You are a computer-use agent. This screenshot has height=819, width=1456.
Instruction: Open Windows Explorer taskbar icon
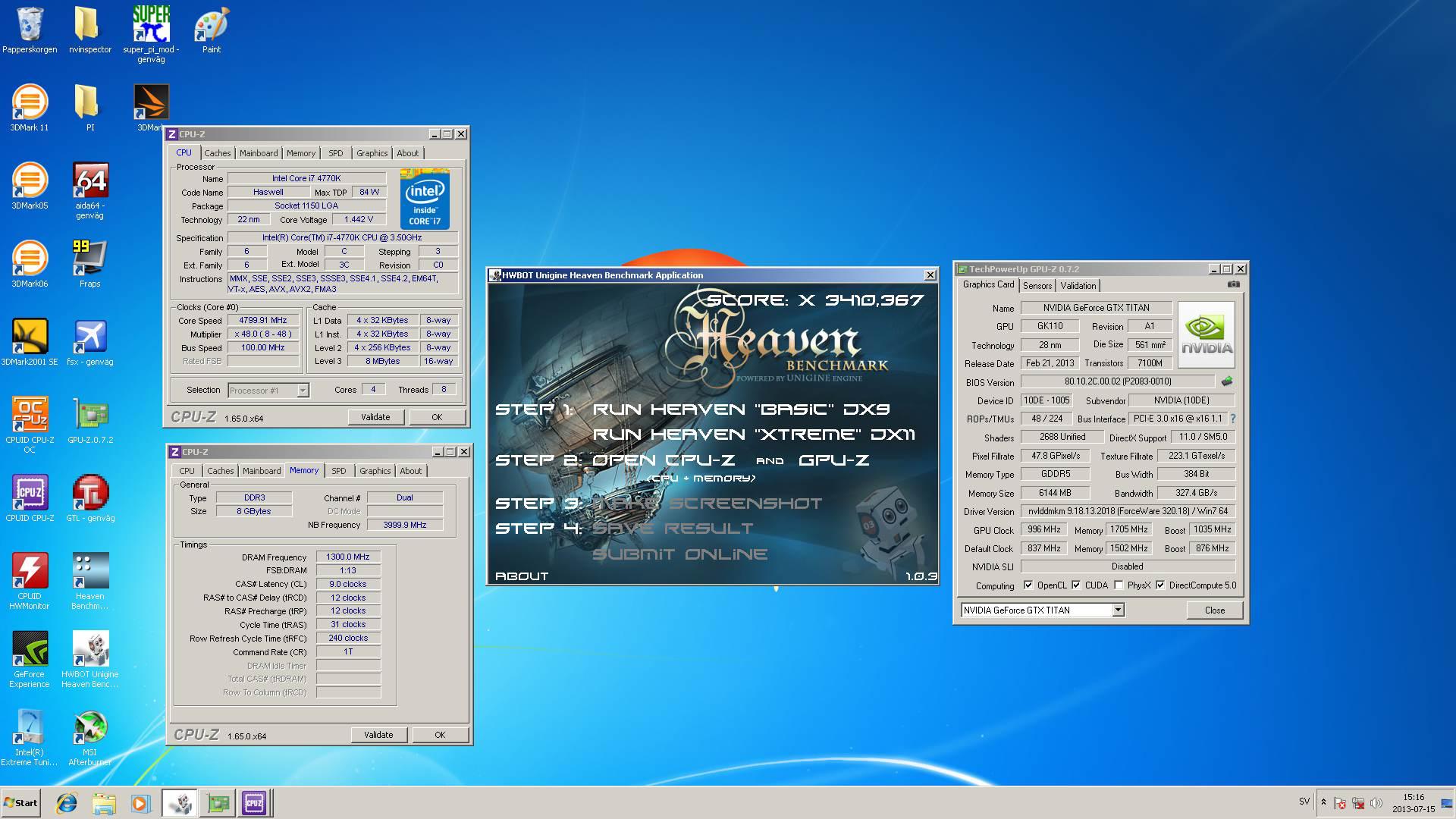[104, 803]
